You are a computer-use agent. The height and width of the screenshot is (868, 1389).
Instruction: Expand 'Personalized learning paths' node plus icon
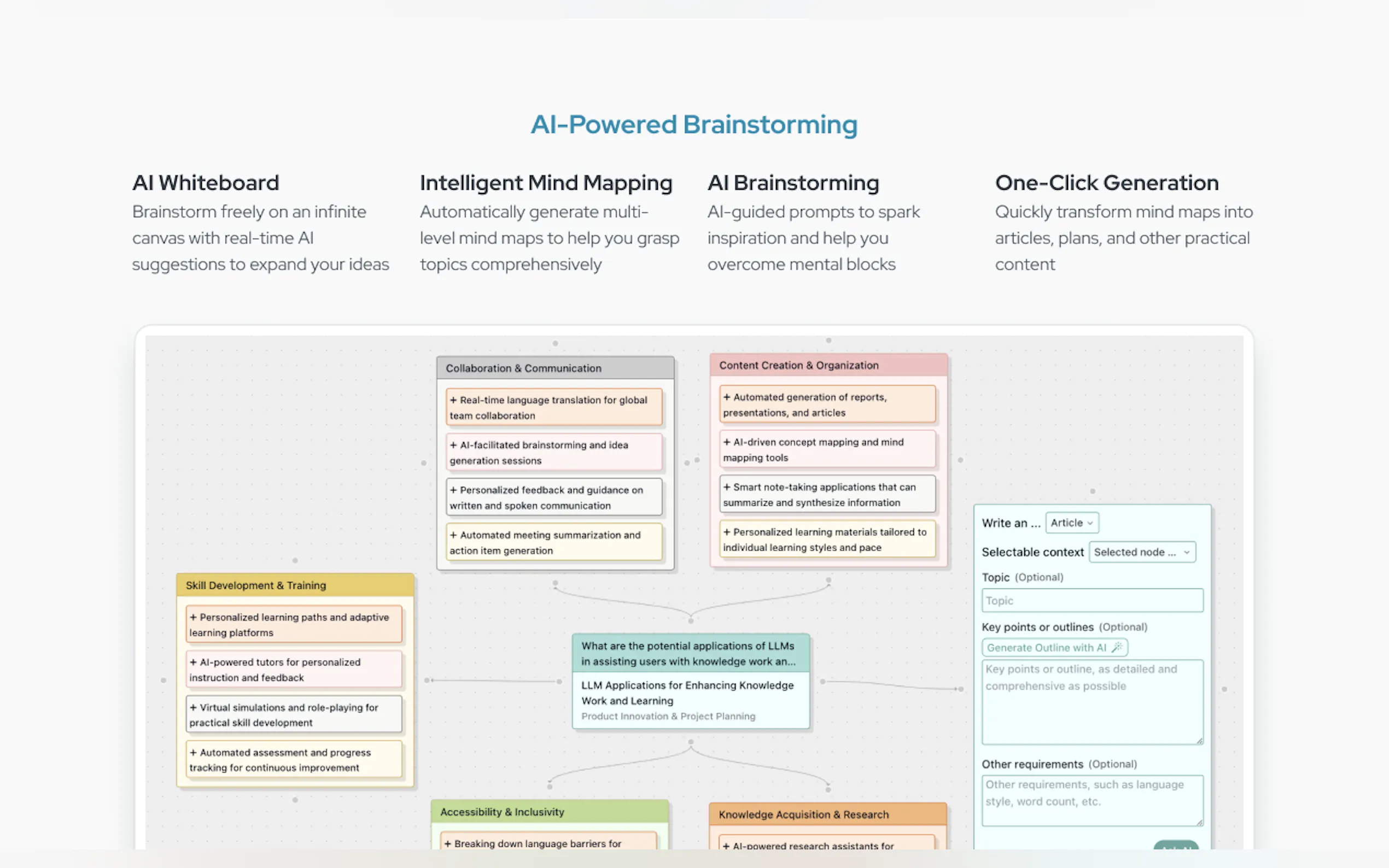193,617
